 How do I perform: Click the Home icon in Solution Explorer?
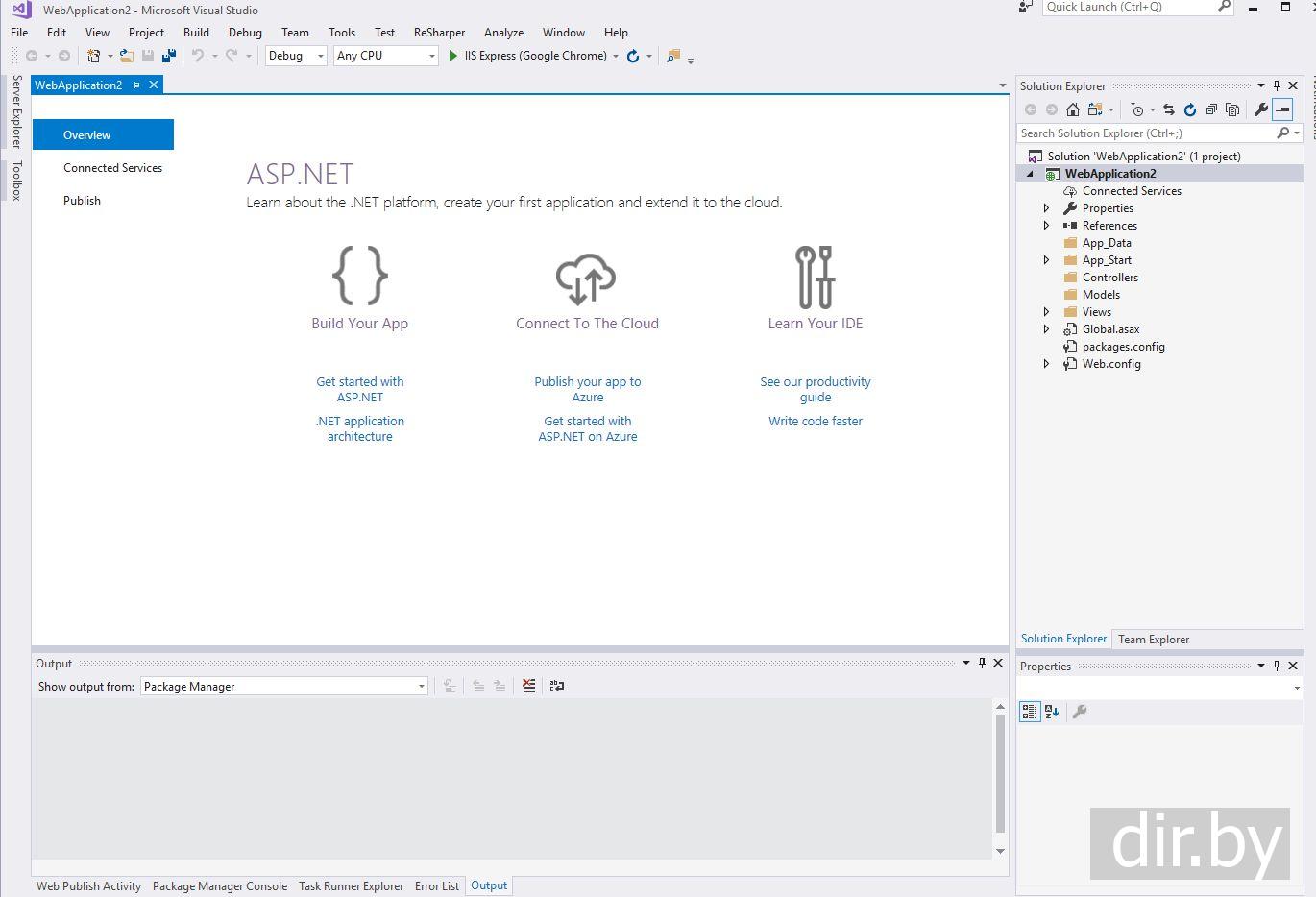pyautogui.click(x=1073, y=109)
